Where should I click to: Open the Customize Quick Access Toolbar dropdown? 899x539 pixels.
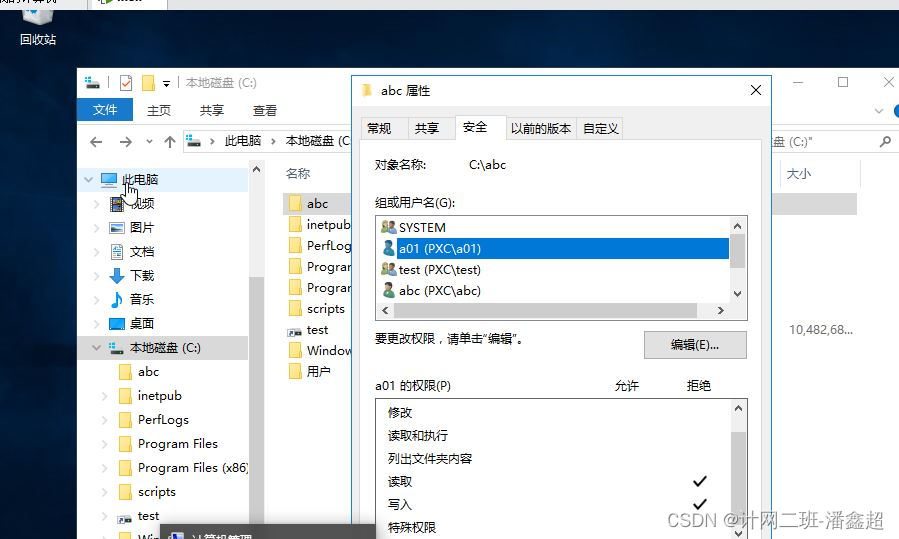coord(166,84)
